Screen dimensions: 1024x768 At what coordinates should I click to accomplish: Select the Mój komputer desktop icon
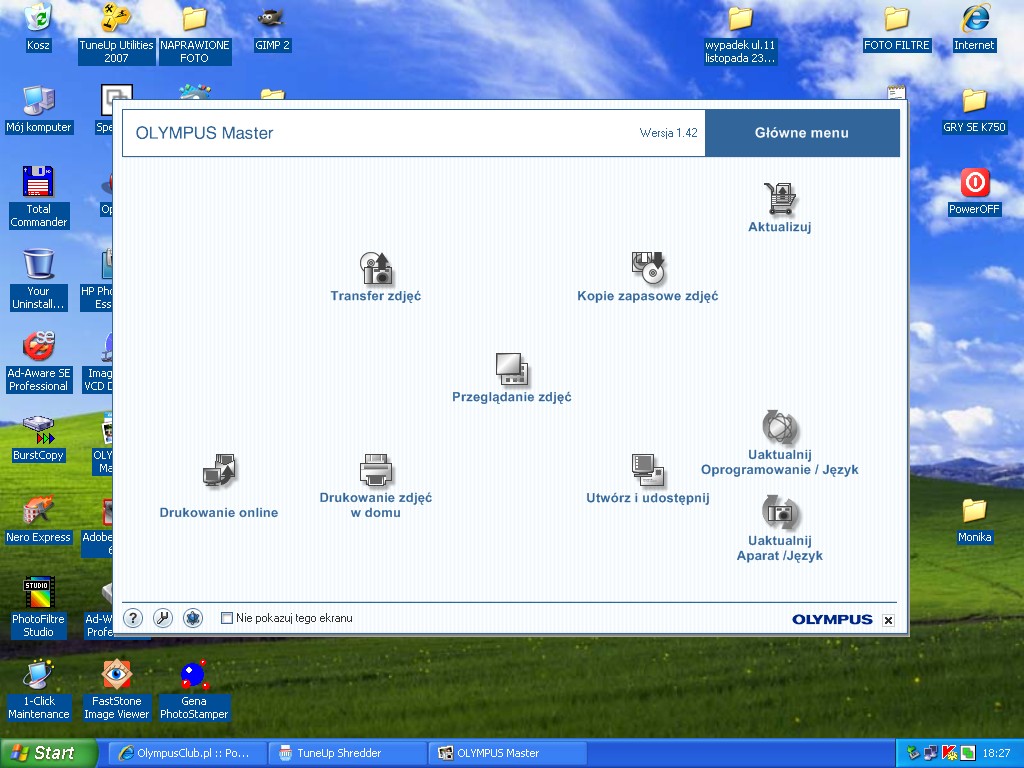pos(39,109)
